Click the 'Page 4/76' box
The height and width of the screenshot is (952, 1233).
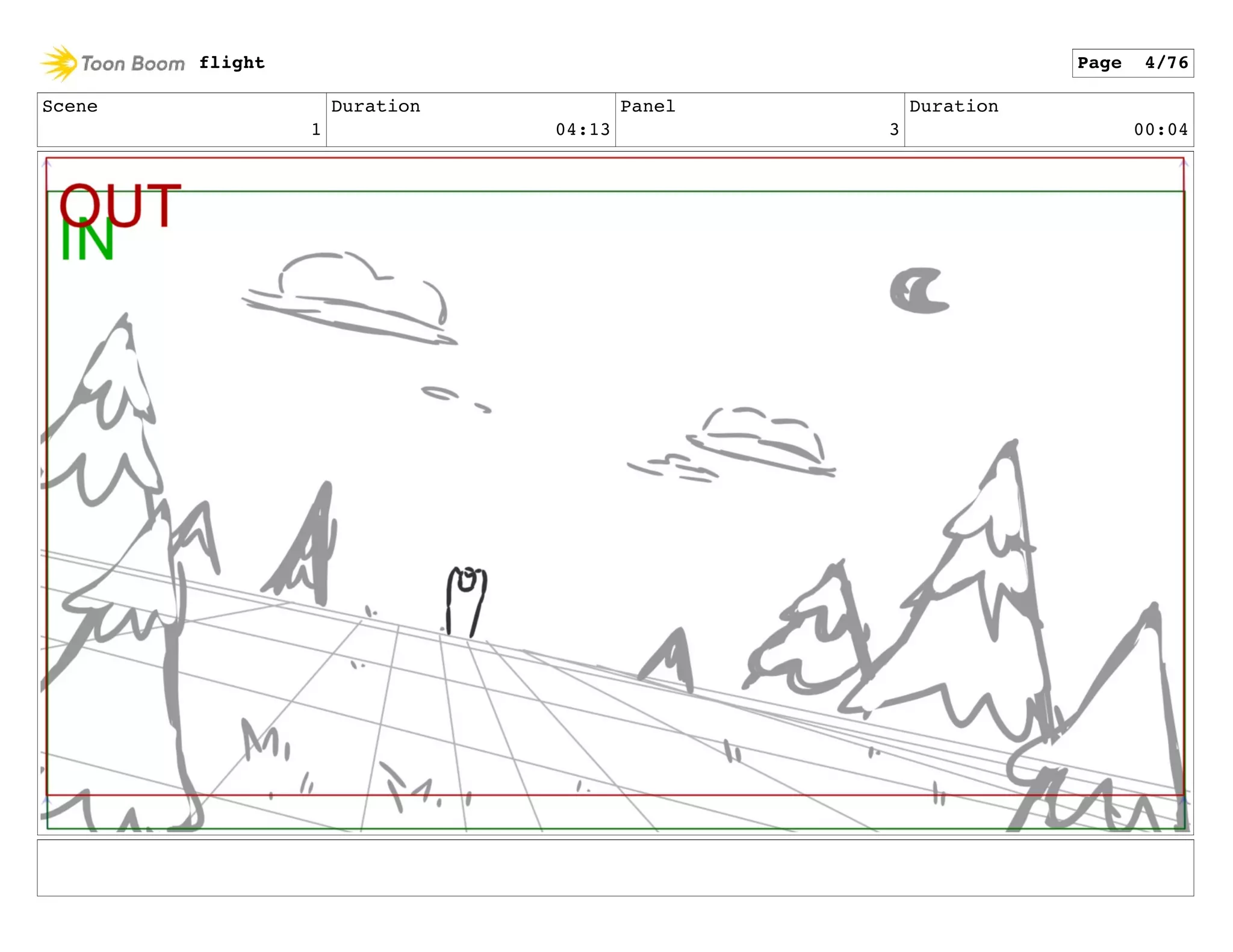tap(1132, 63)
